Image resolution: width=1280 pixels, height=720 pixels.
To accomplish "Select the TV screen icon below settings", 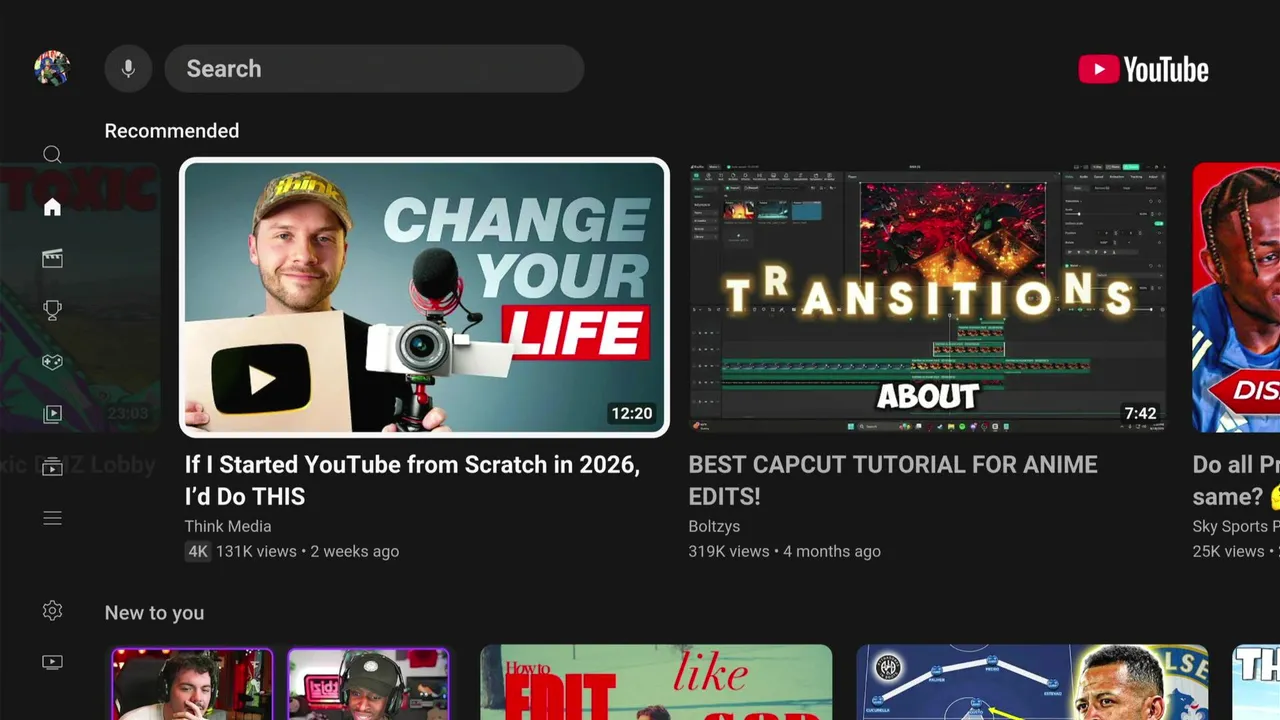I will tap(52, 662).
